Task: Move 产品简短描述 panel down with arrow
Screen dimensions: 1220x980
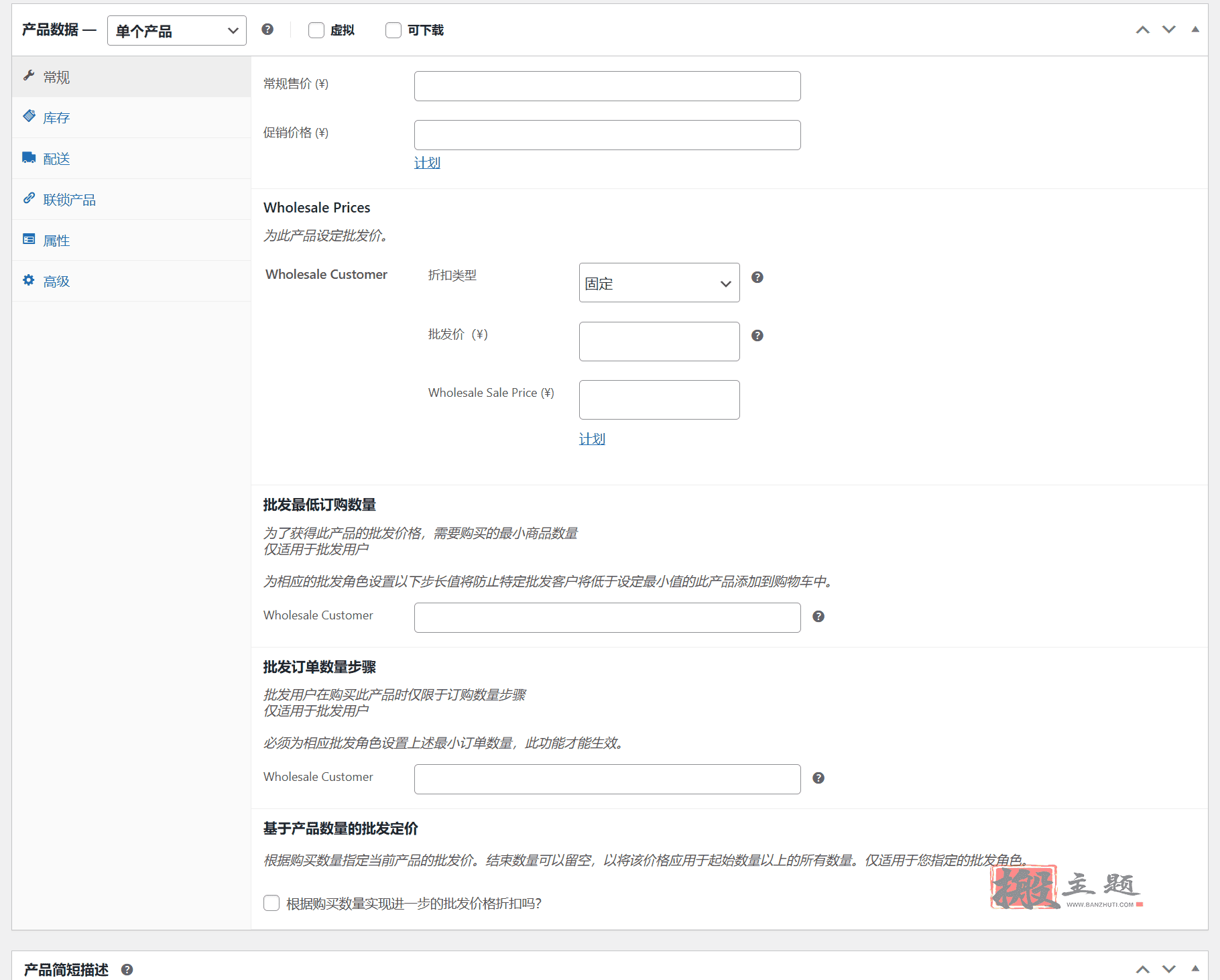Action: click(x=1169, y=969)
